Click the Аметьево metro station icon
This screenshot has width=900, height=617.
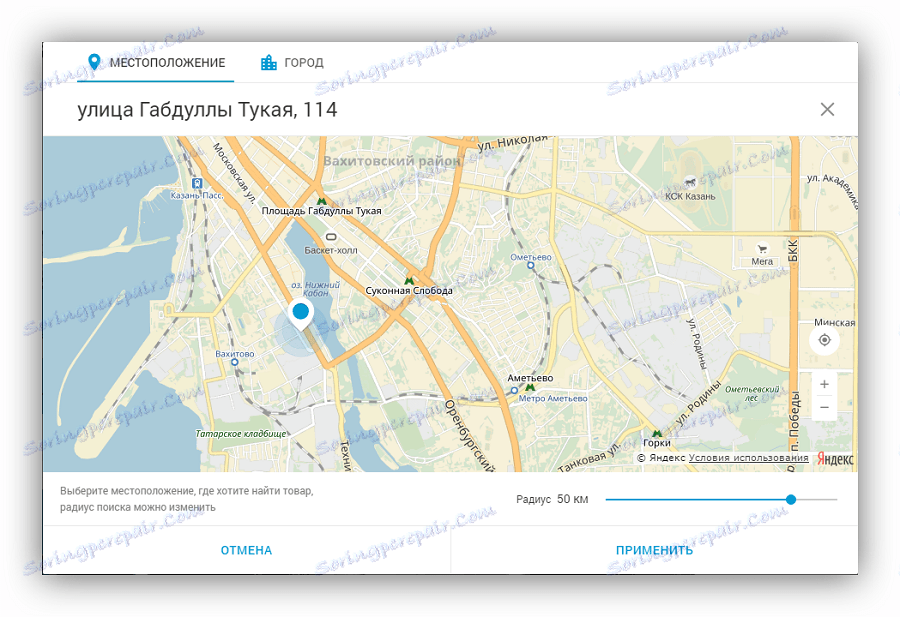pos(530,387)
